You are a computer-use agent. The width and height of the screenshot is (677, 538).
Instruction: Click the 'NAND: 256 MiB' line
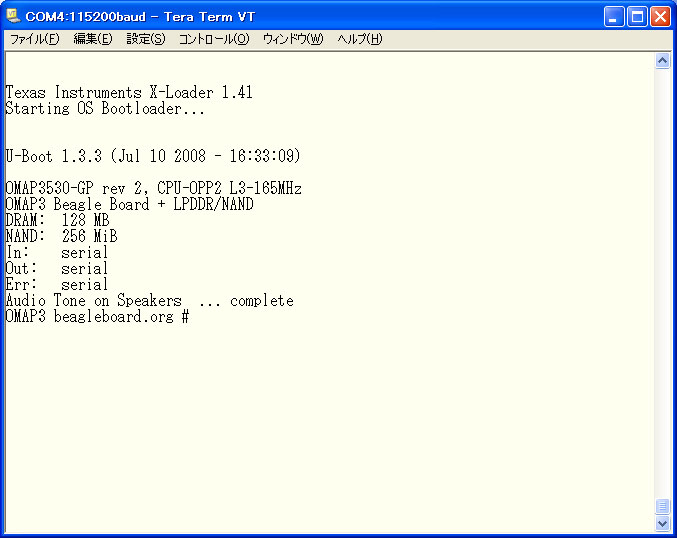pyautogui.click(x=61, y=236)
